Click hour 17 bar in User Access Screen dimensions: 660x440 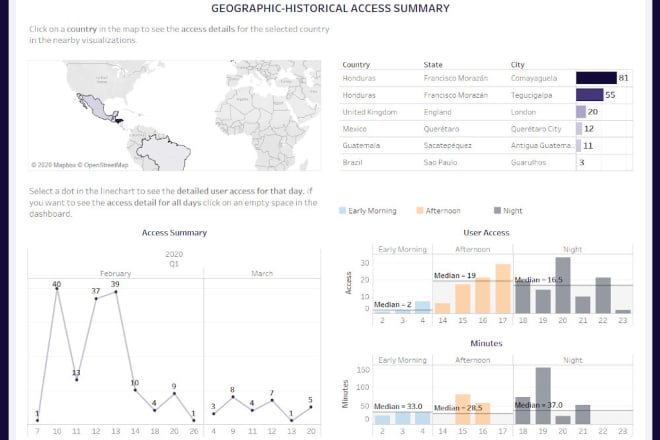(503, 289)
